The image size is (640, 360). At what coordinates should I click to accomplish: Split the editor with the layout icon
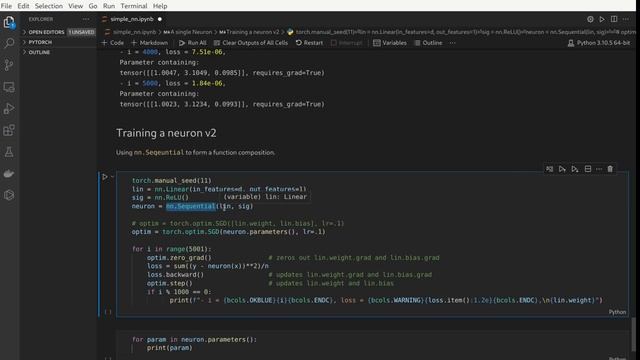pyautogui.click(x=614, y=19)
